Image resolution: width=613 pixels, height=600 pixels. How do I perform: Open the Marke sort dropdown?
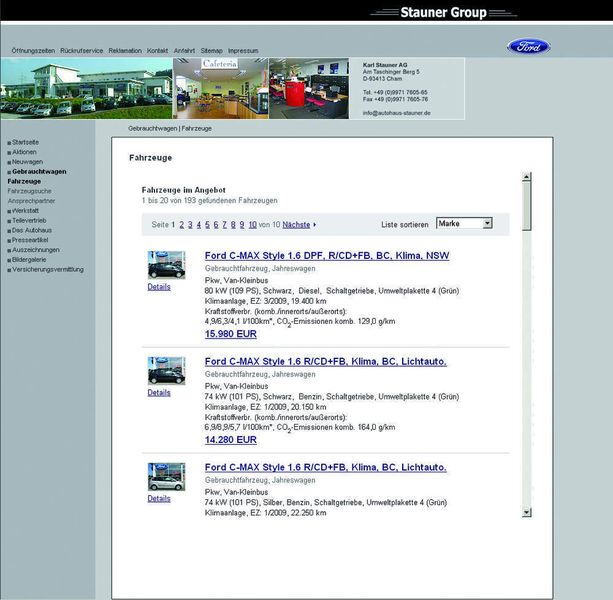464,224
